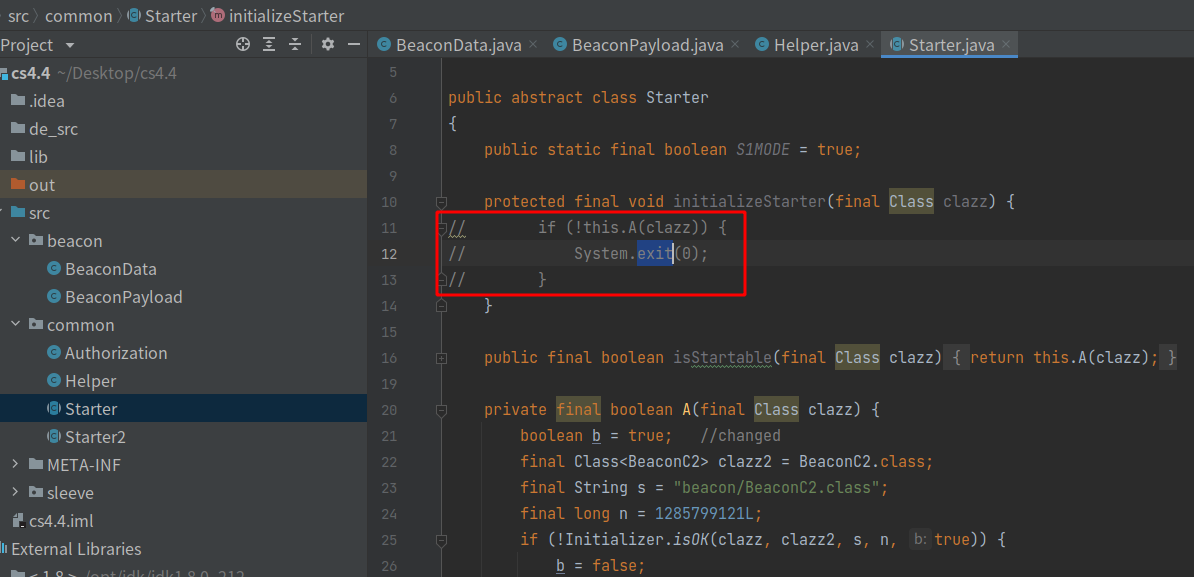The height and width of the screenshot is (577, 1194).
Task: Click the initializeStarter breadcrumb
Action: coord(286,15)
